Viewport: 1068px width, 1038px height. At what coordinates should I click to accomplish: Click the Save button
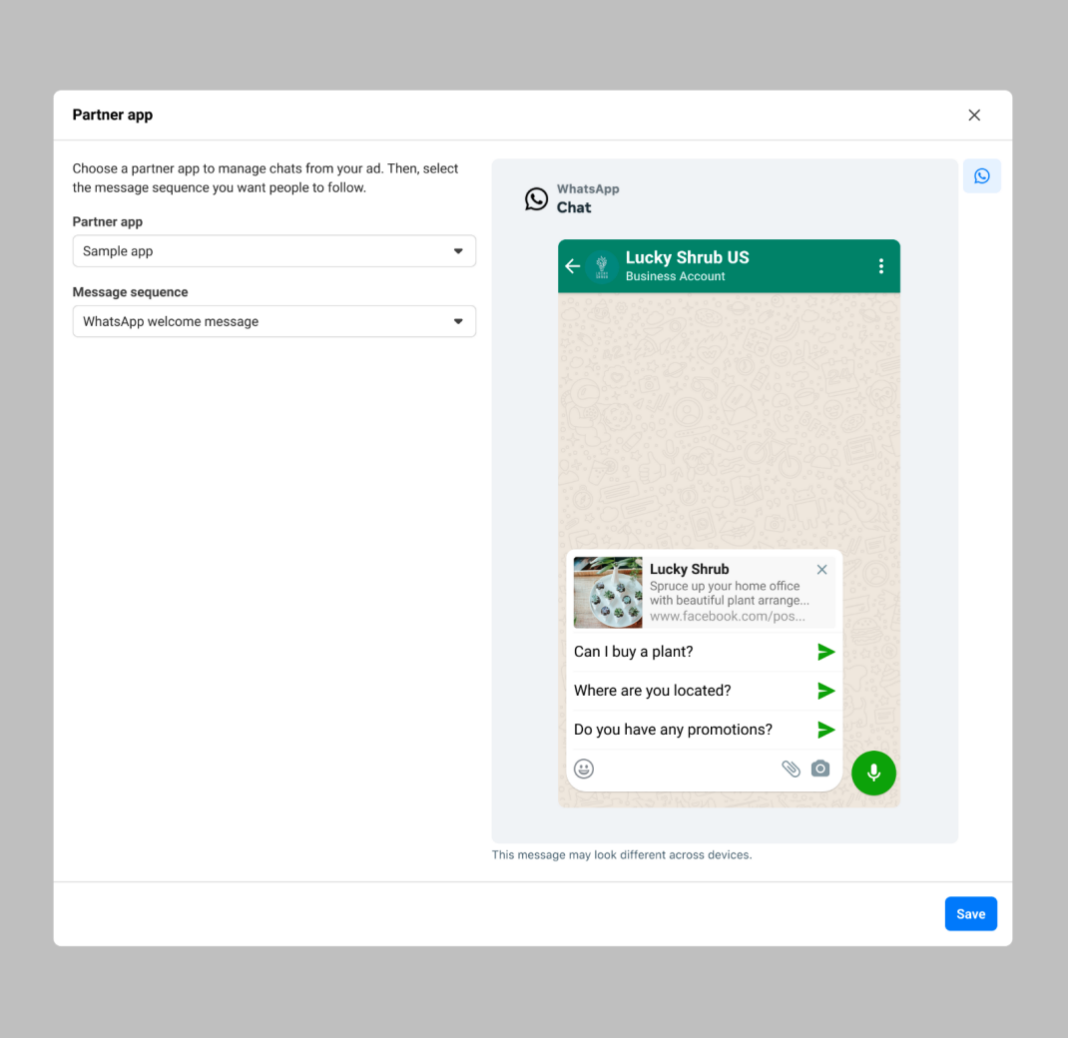click(x=971, y=913)
